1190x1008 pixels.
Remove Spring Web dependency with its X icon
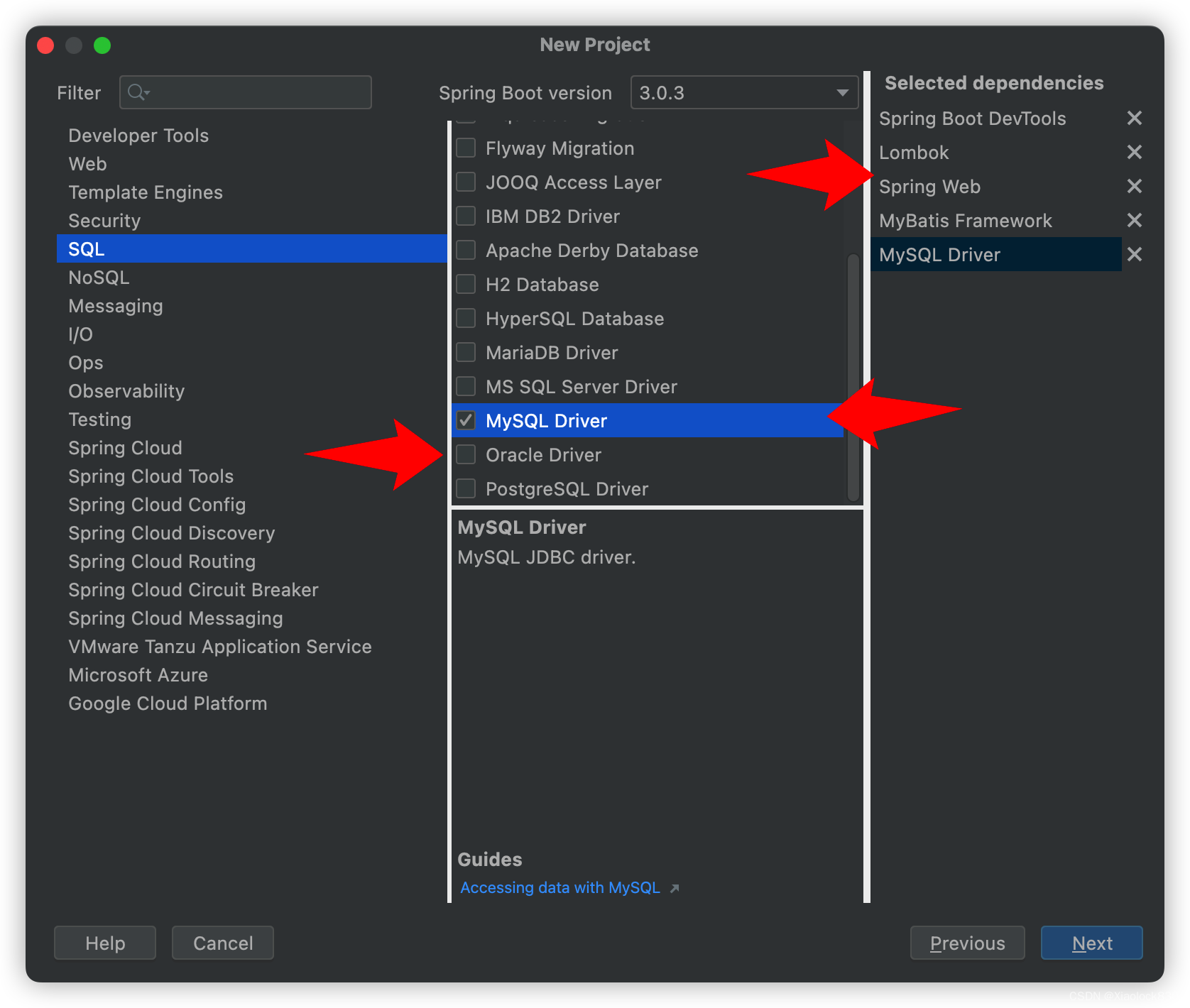[1134, 186]
